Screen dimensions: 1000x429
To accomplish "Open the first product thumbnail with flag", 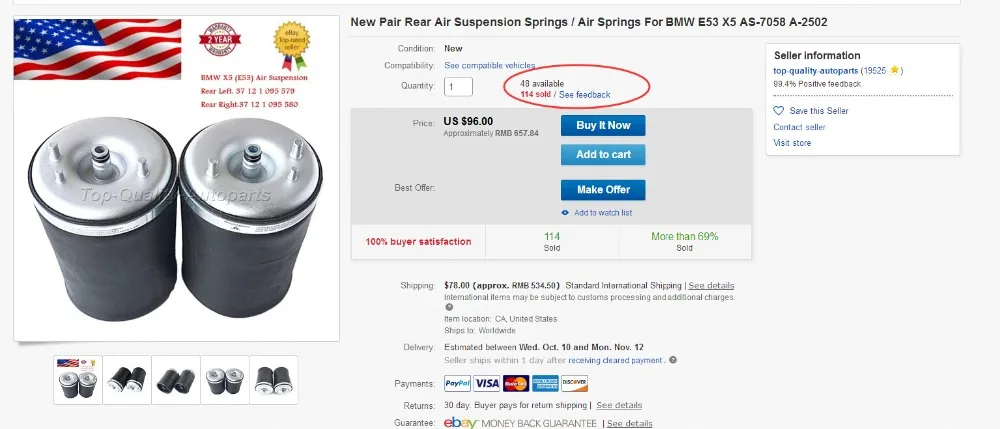I will pyautogui.click(x=78, y=380).
